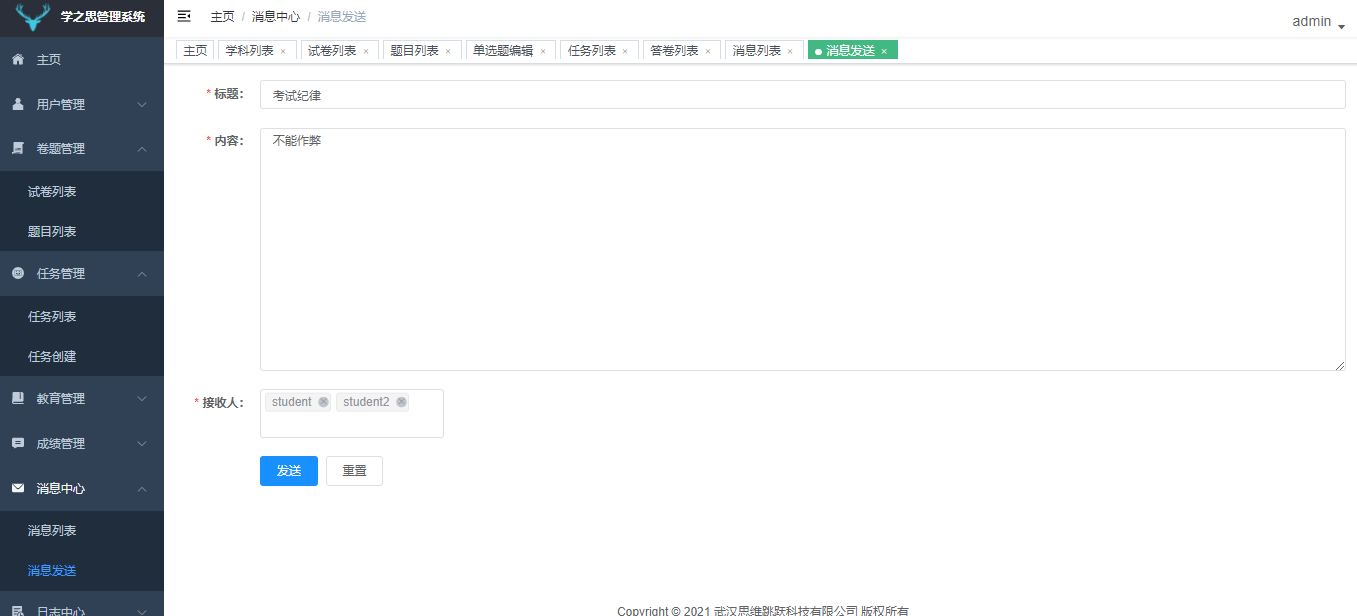Collapse the 卷题管理 menu chevron

(142, 148)
